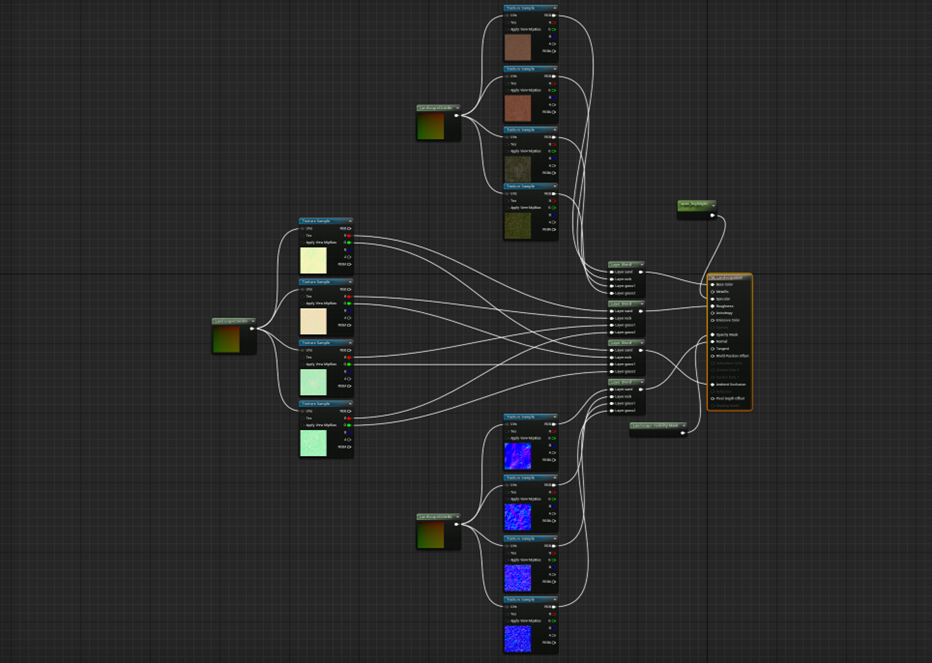
Task: Click the Tangent input pin
Action: coord(712,348)
